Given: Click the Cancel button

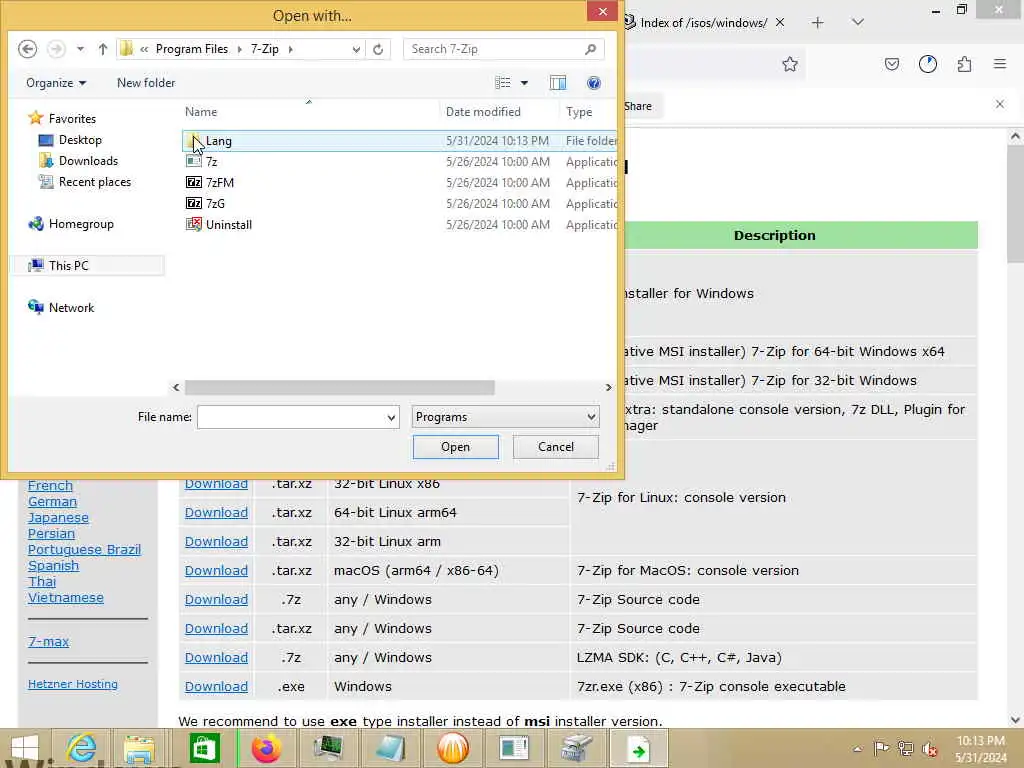Looking at the screenshot, I should tap(556, 447).
